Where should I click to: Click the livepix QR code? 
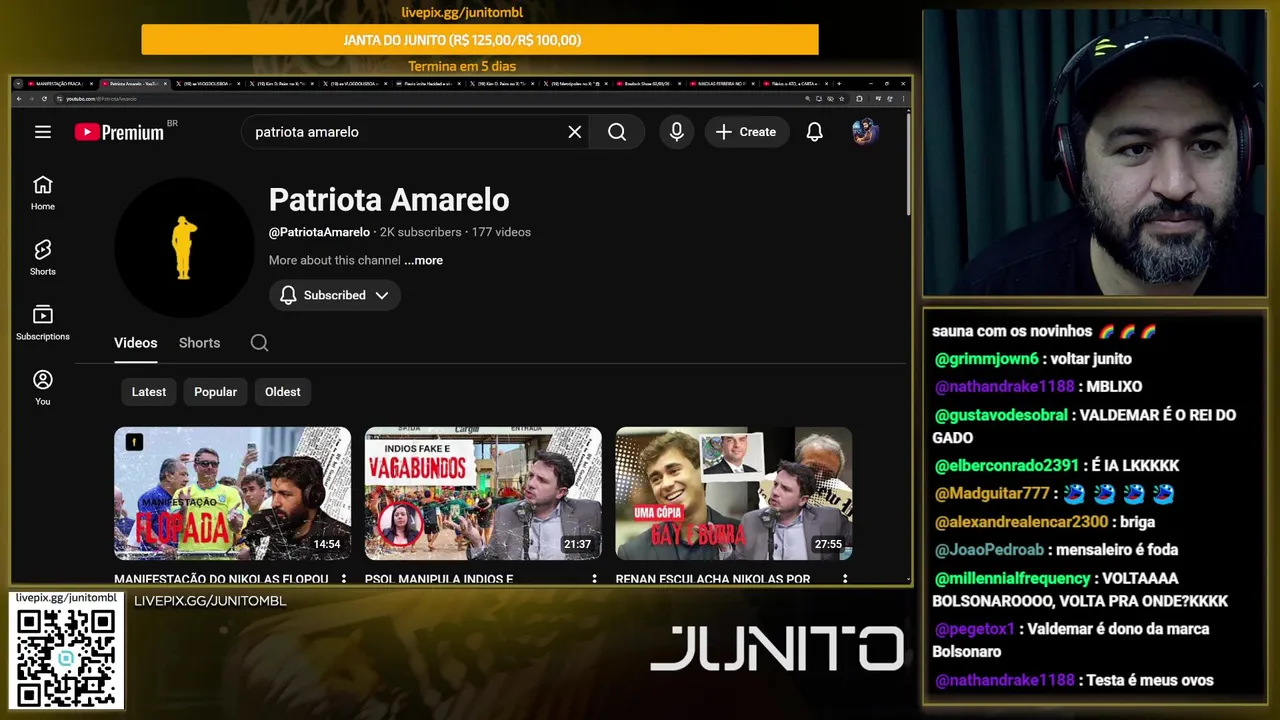(x=66, y=658)
